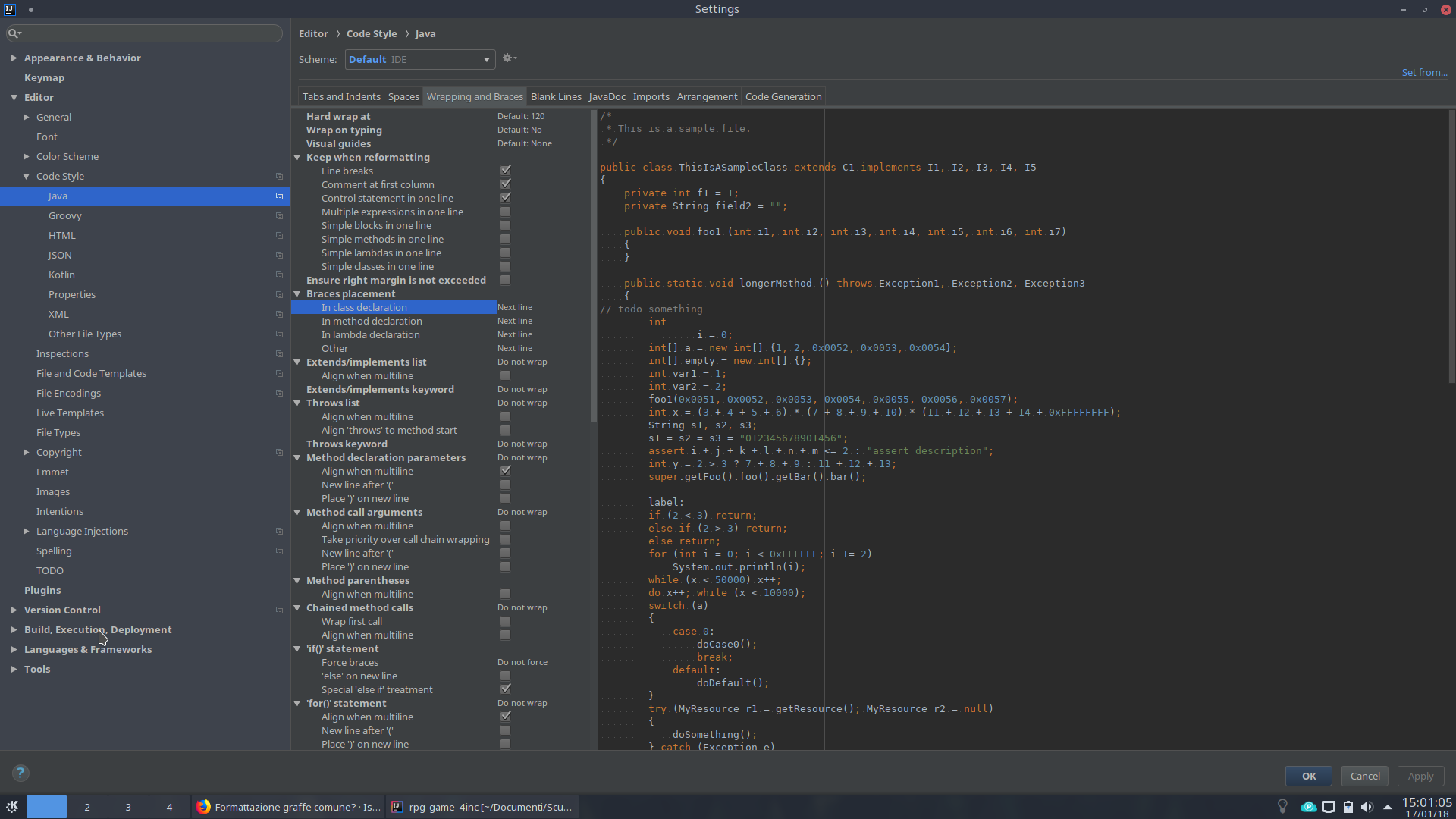This screenshot has height=819, width=1456.
Task: Open the volume control tray icon
Action: pos(1367,807)
